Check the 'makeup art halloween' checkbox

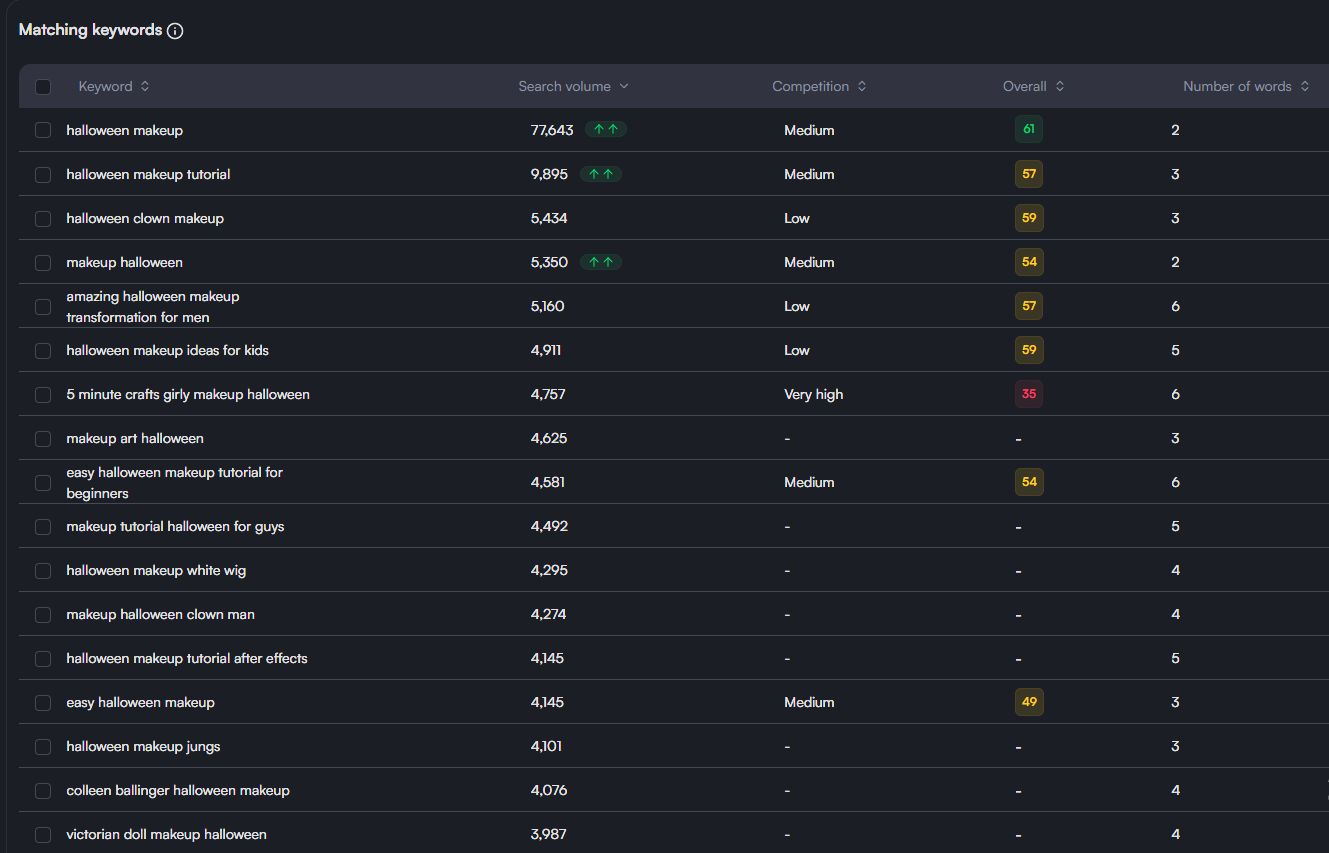(x=43, y=439)
